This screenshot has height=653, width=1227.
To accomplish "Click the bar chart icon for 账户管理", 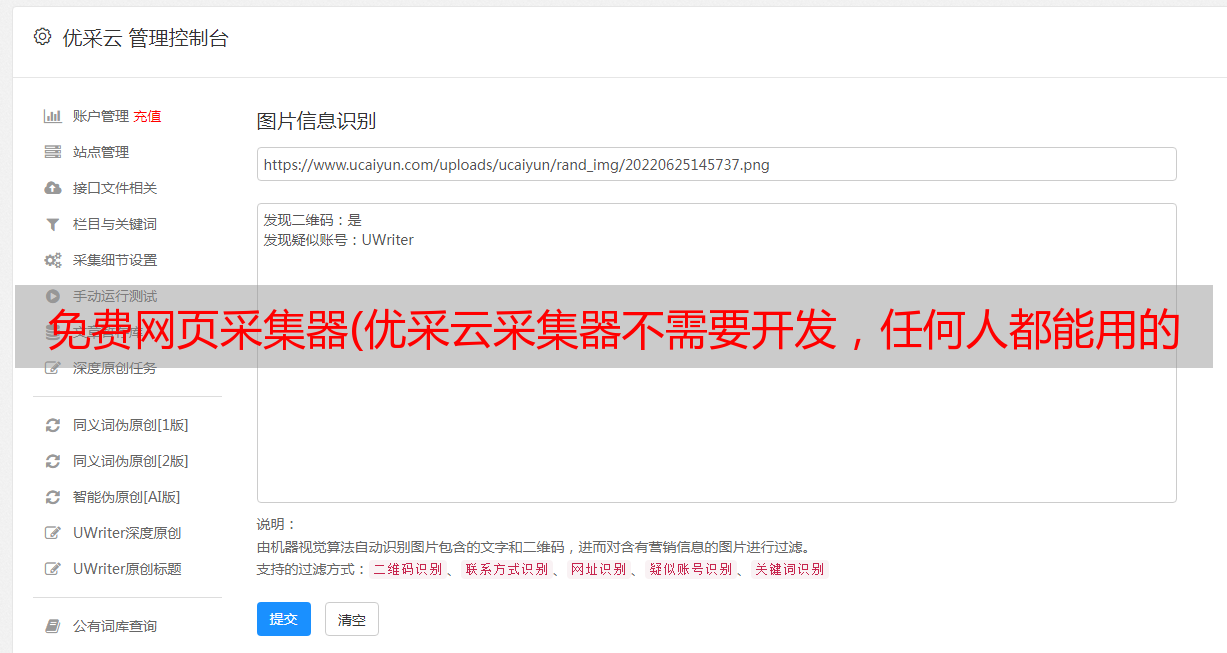I will (x=53, y=116).
